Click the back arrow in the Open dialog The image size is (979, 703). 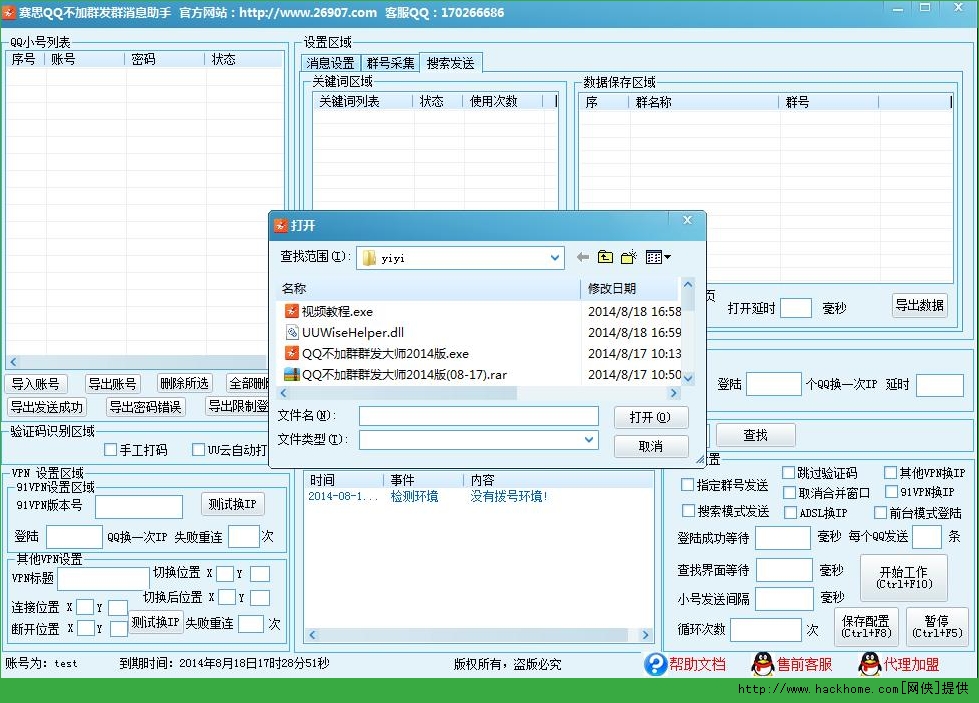(x=581, y=257)
